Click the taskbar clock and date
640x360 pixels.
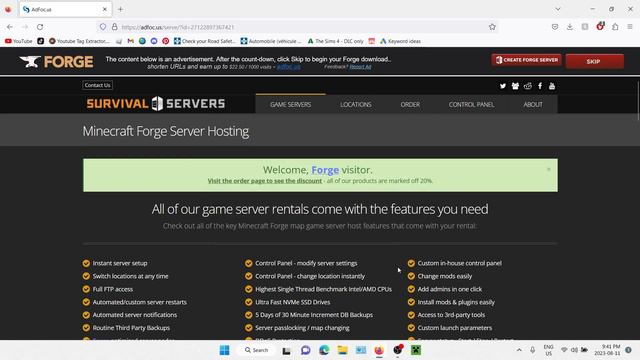pyautogui.click(x=607, y=350)
